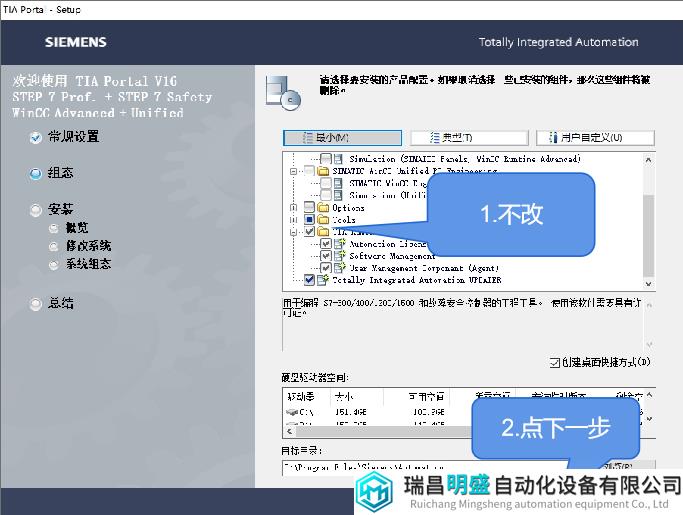Toggle the 创建桌面快捷方式(D) checkbox
683x515 pixels.
coord(554,363)
